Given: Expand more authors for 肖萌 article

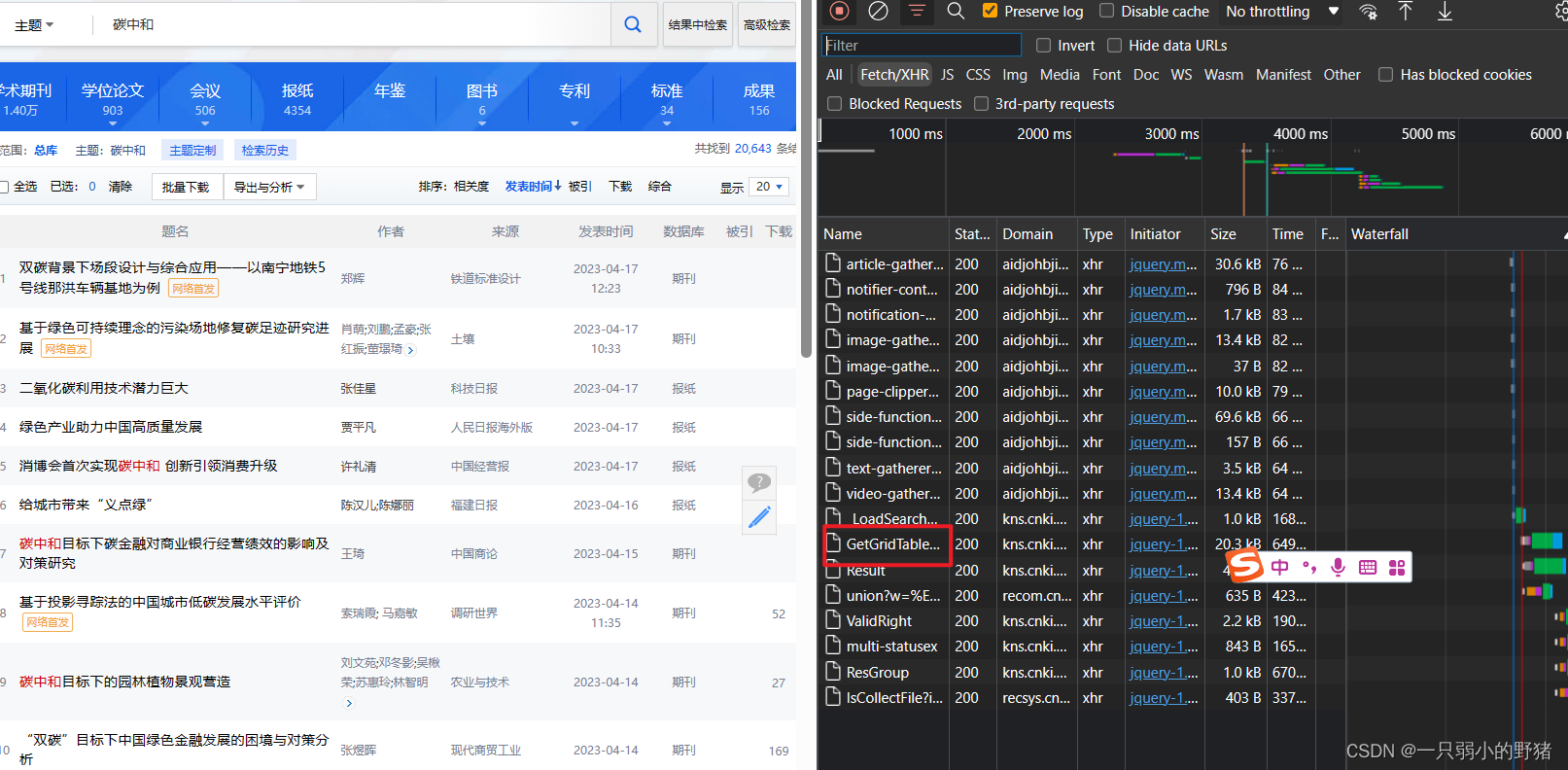Looking at the screenshot, I should 411,350.
